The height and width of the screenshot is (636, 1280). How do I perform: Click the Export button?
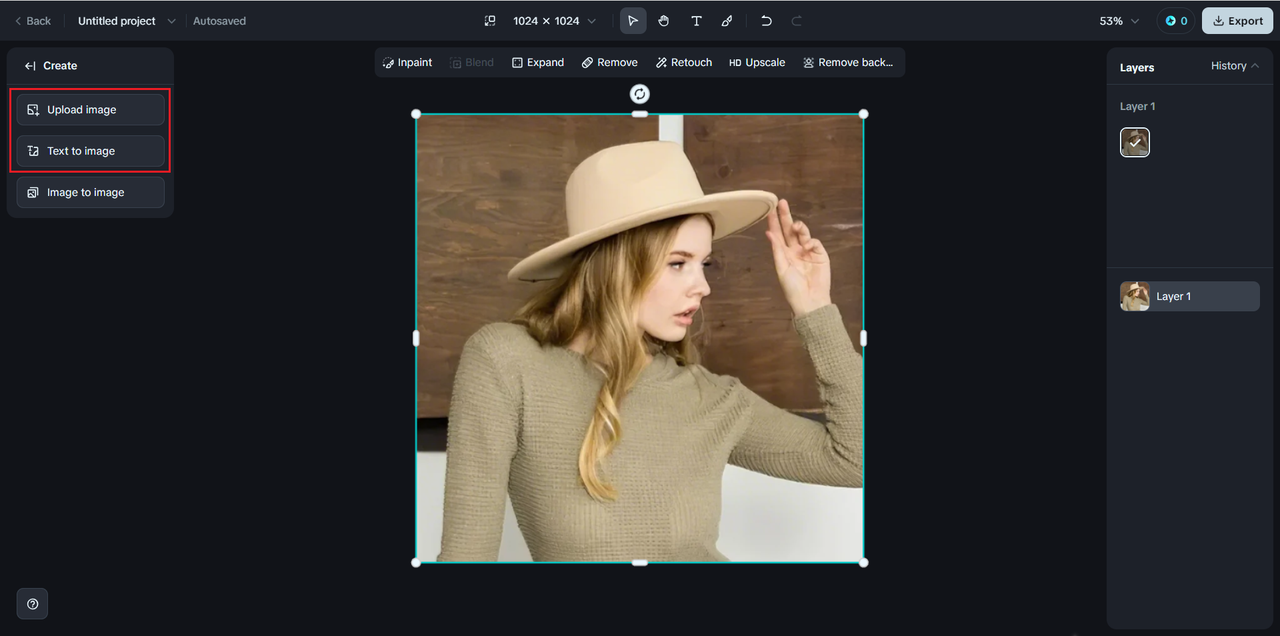[x=1237, y=21]
